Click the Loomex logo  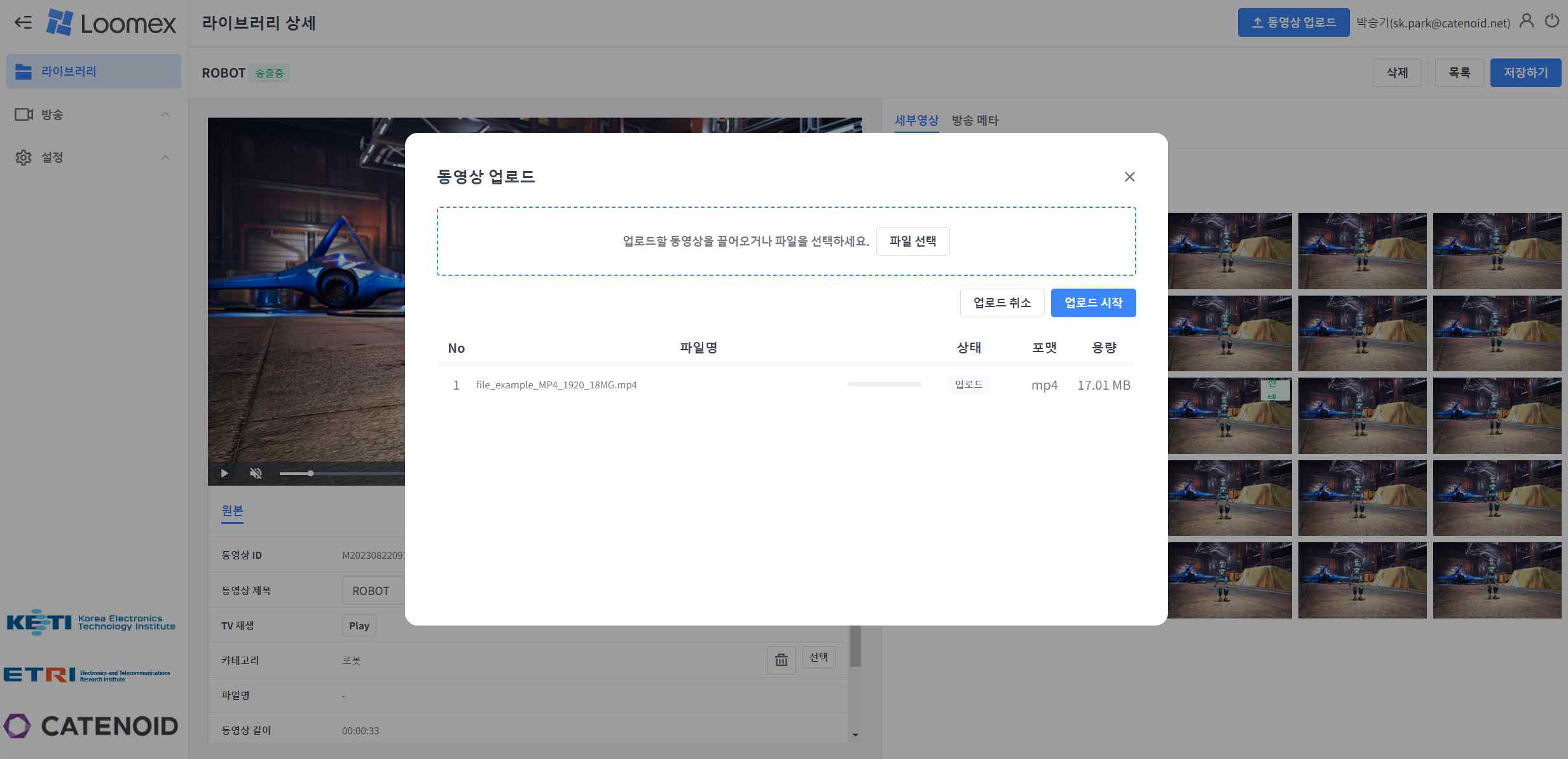pos(111,23)
